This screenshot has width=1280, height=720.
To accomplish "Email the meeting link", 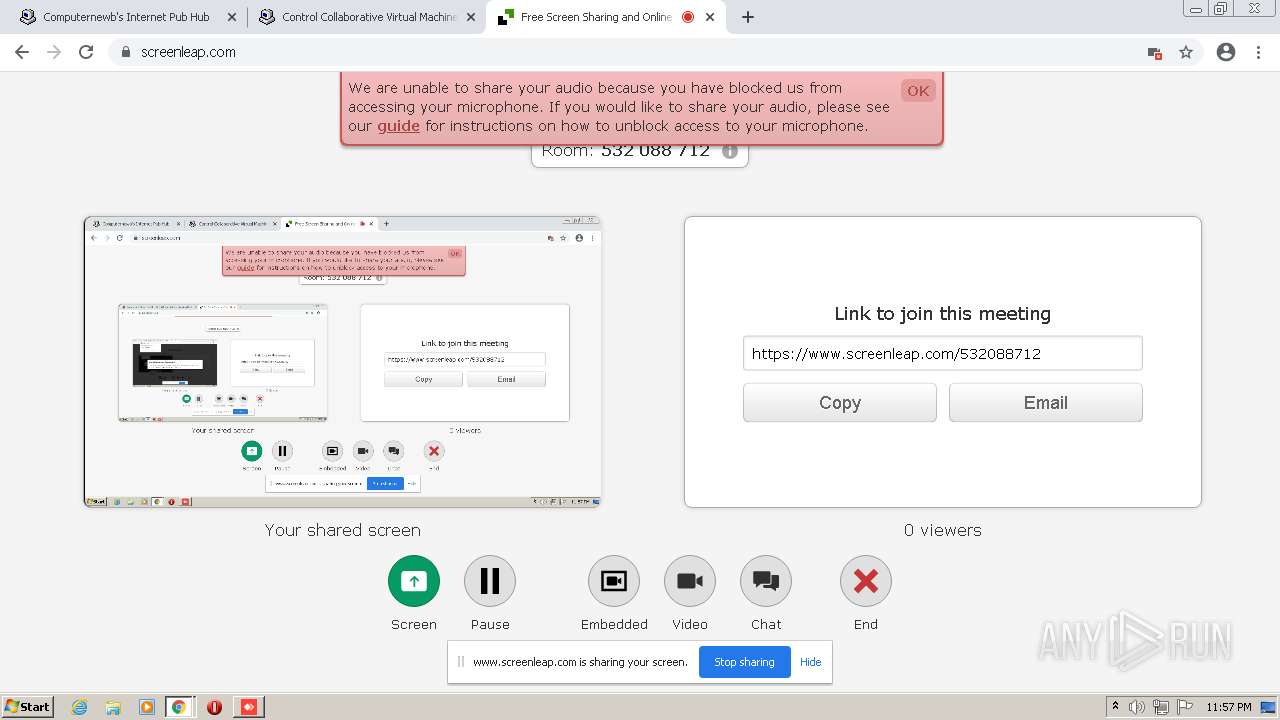I will pyautogui.click(x=1046, y=403).
